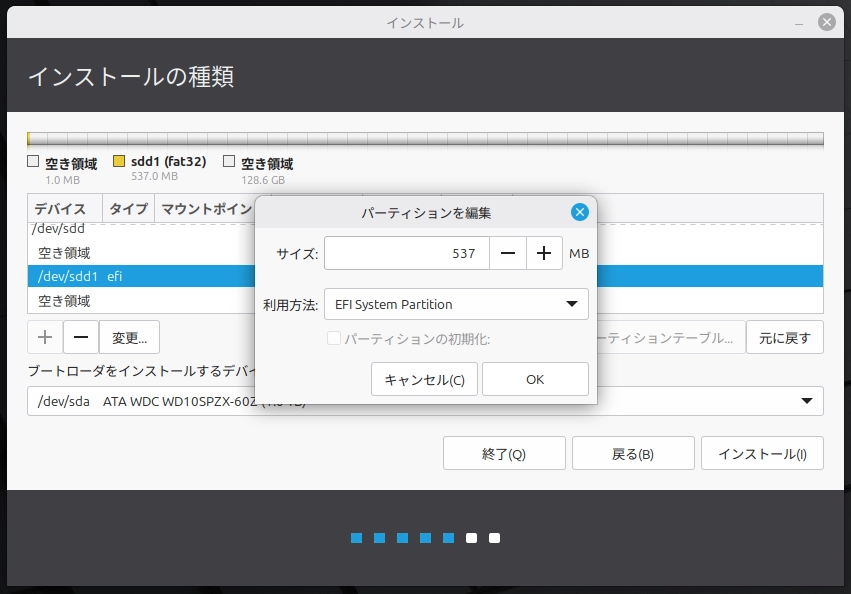The height and width of the screenshot is (594, 851).
Task: Go back using the 戻る(B) button
Action: tap(633, 453)
